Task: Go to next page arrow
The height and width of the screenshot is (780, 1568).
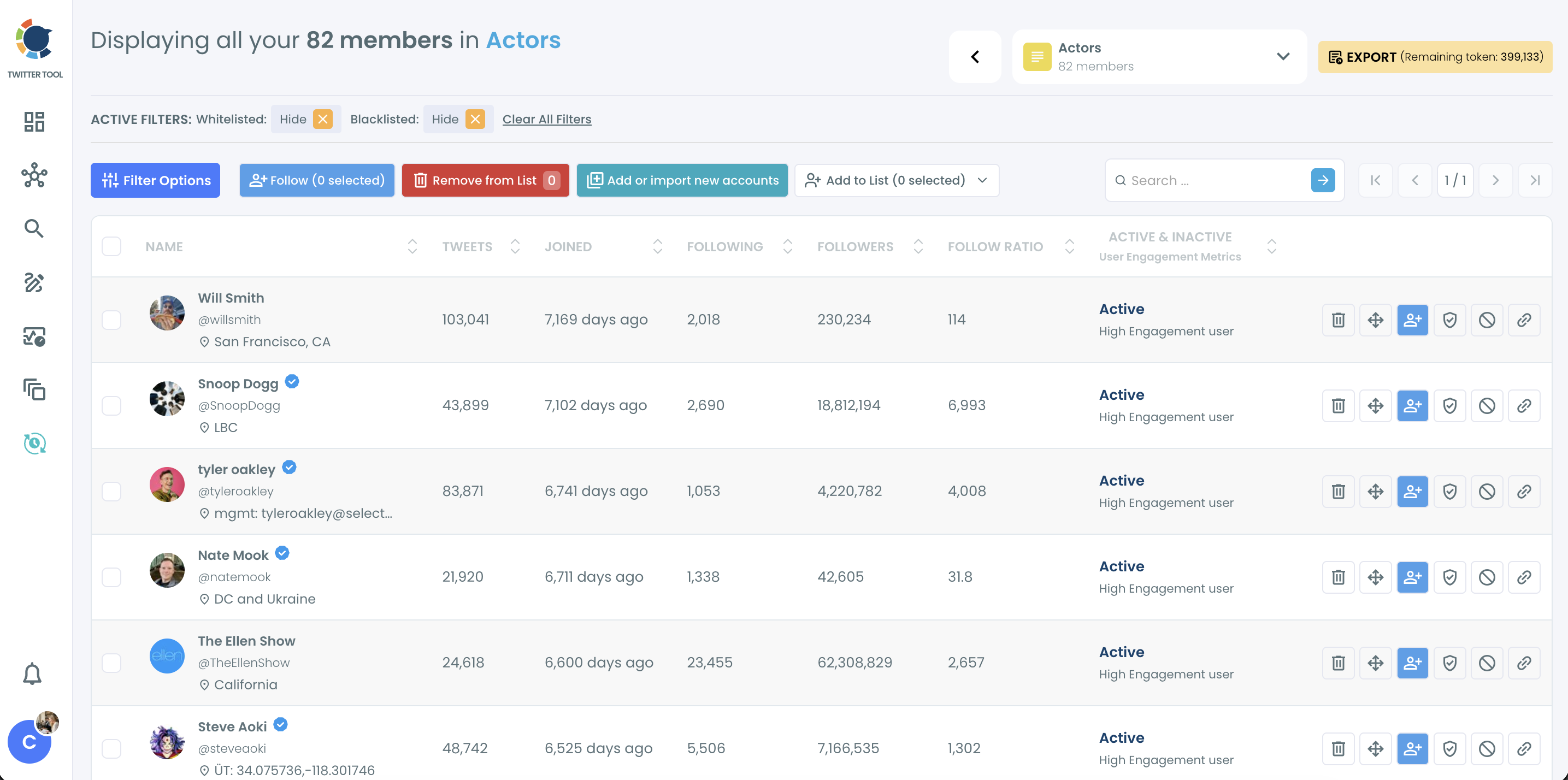Action: (x=1495, y=180)
